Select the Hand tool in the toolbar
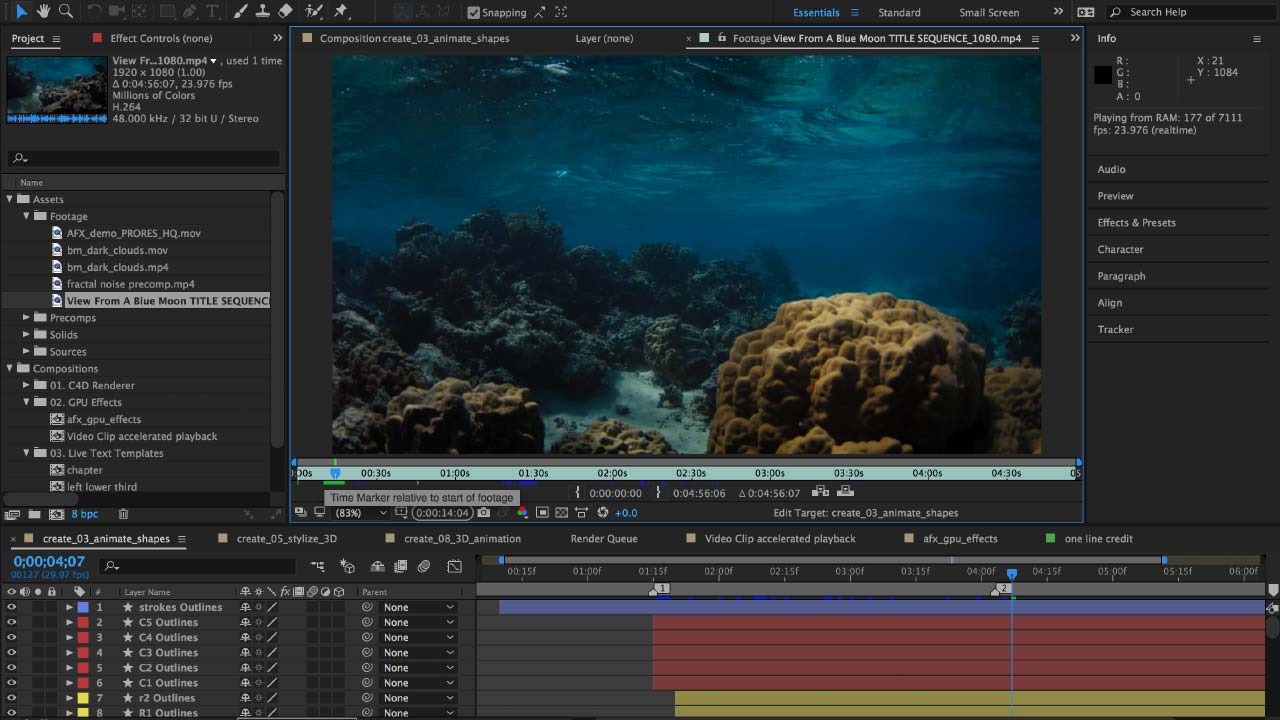Viewport: 1280px width, 720px height. [x=43, y=12]
